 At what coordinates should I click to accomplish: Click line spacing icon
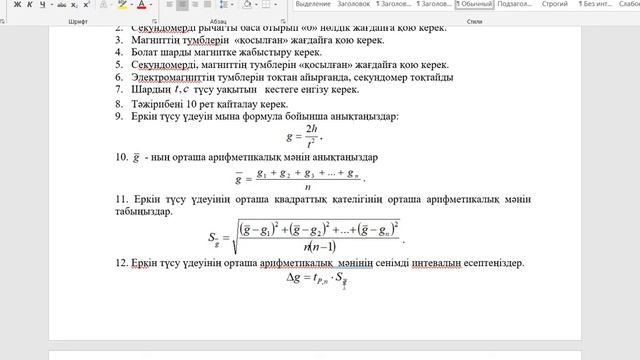(x=224, y=5)
